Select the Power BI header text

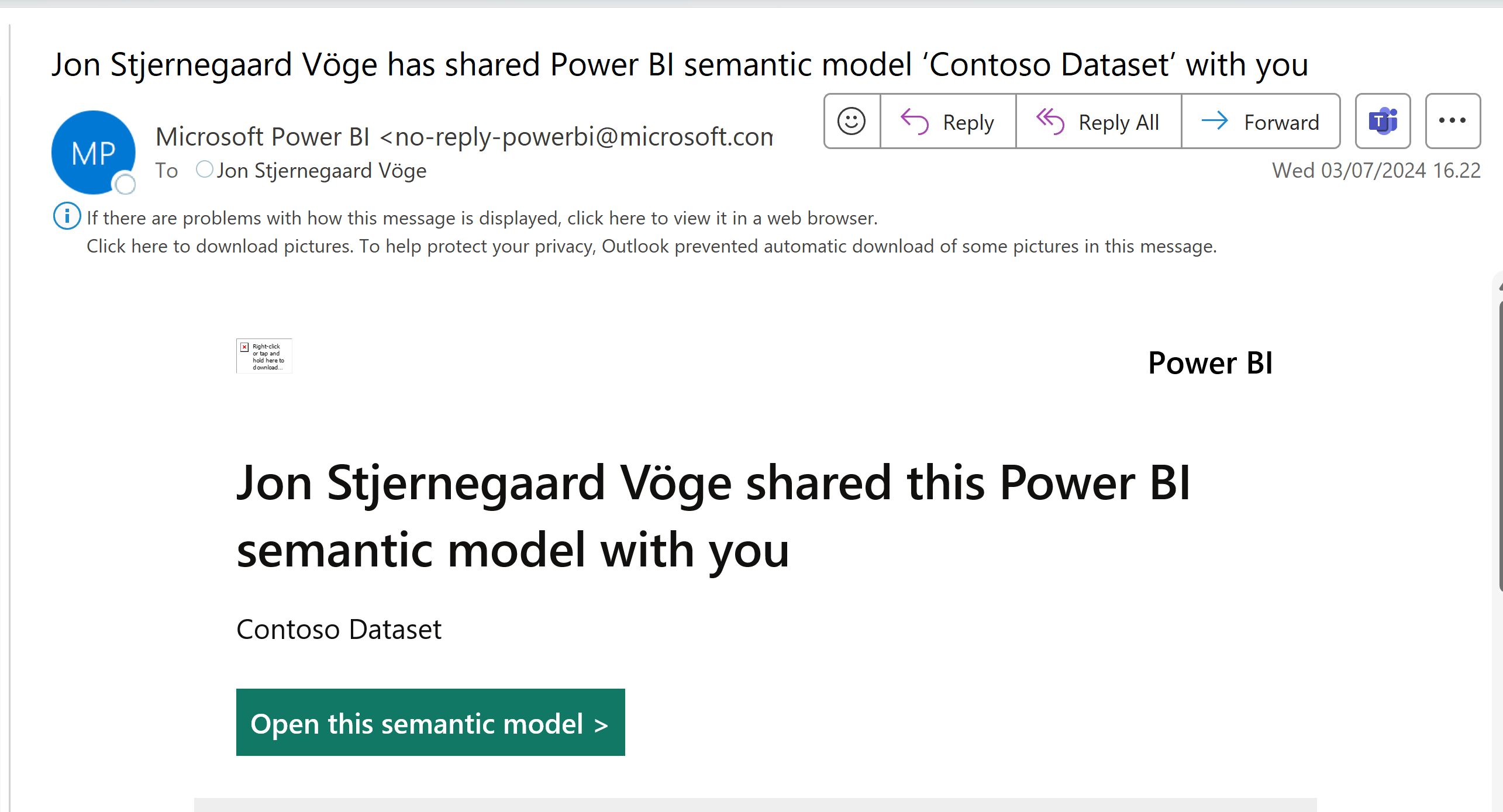(1210, 362)
